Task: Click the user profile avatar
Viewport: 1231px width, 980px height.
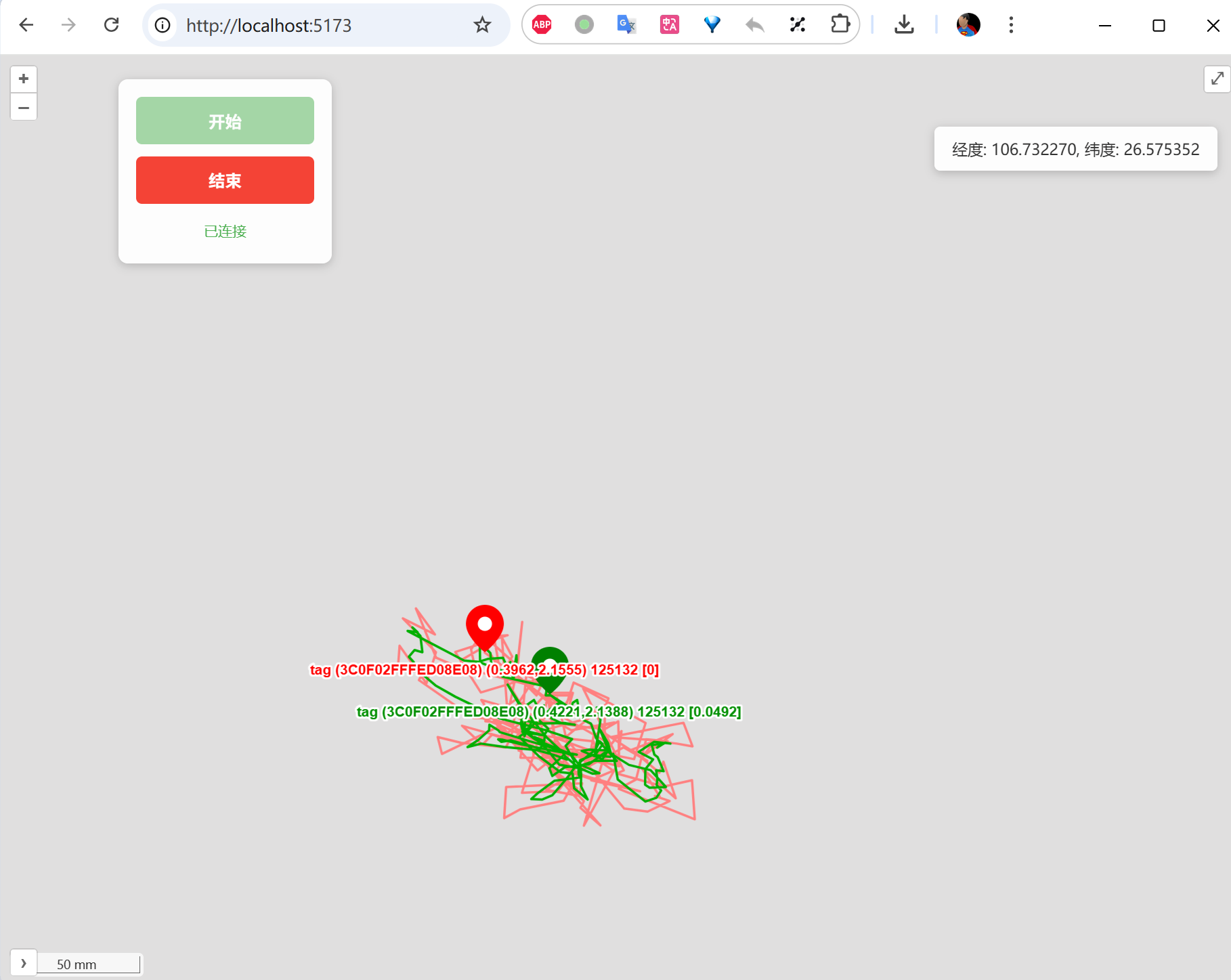Action: [x=968, y=25]
